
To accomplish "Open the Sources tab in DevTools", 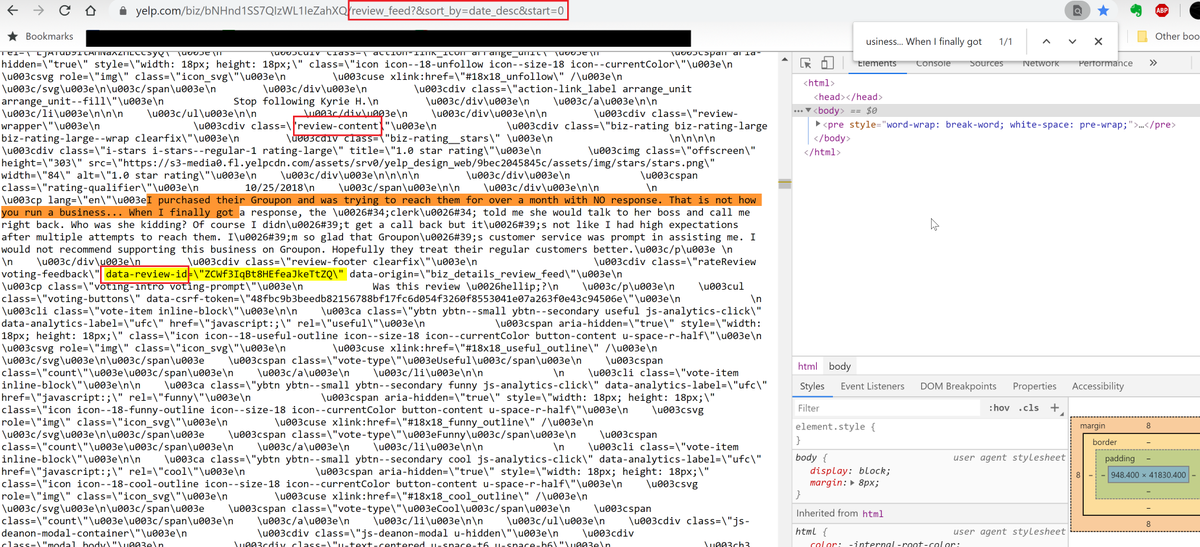I will 986,62.
